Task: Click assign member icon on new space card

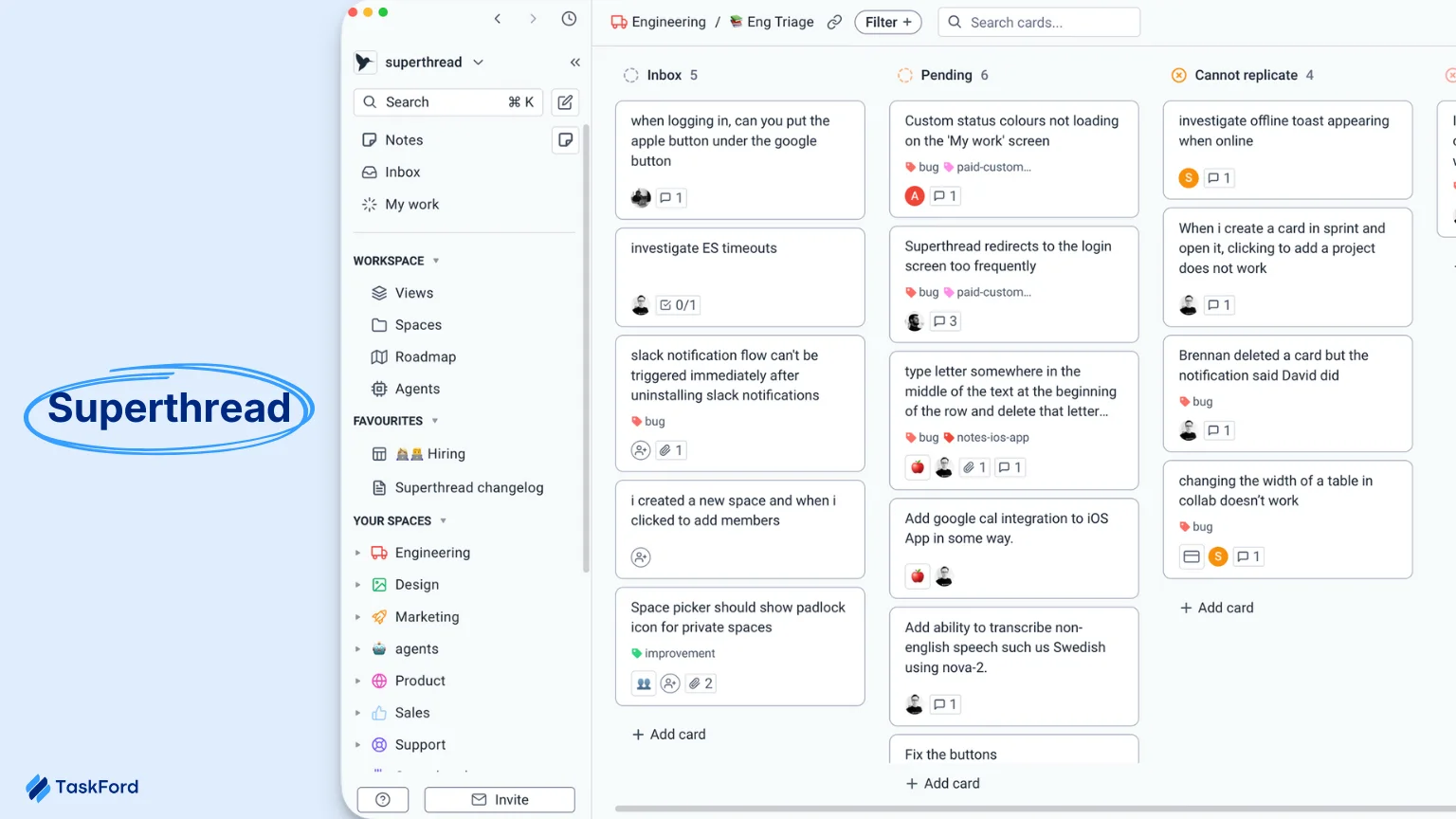Action: click(641, 557)
